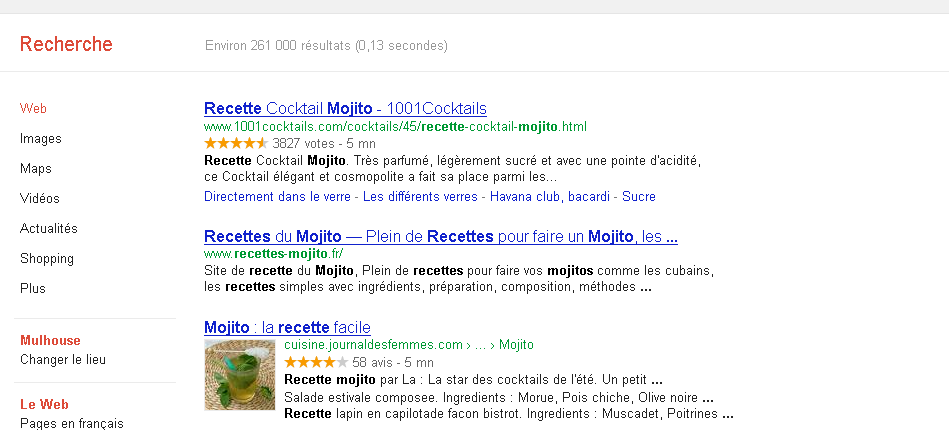This screenshot has height=430, width=949.
Task: Select the Web search category
Action: 34,109
